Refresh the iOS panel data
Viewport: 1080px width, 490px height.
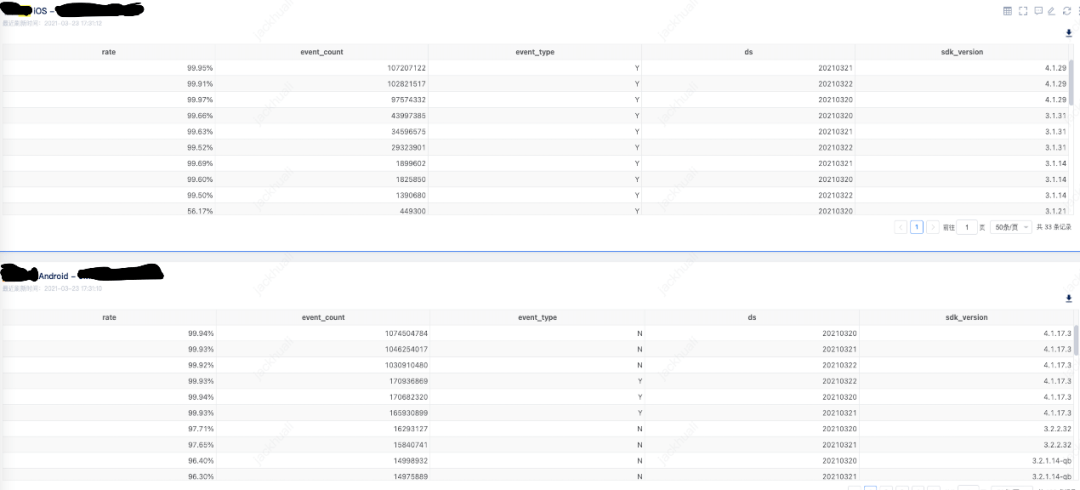point(1066,10)
